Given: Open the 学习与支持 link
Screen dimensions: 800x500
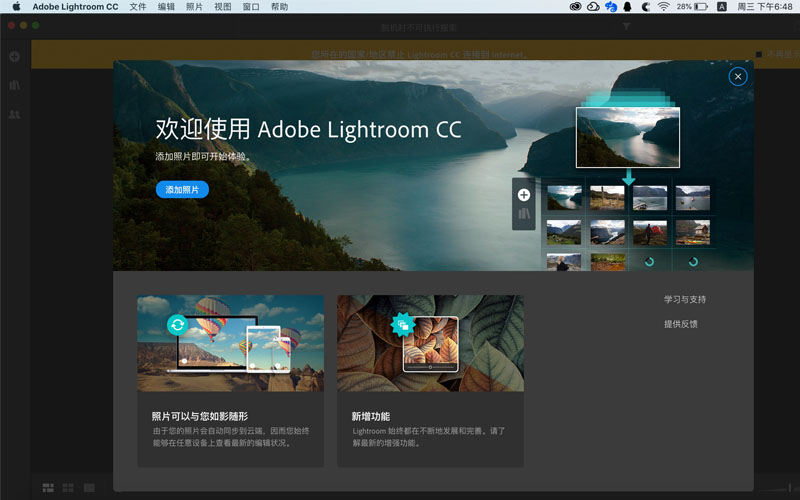Looking at the screenshot, I should click(x=685, y=299).
